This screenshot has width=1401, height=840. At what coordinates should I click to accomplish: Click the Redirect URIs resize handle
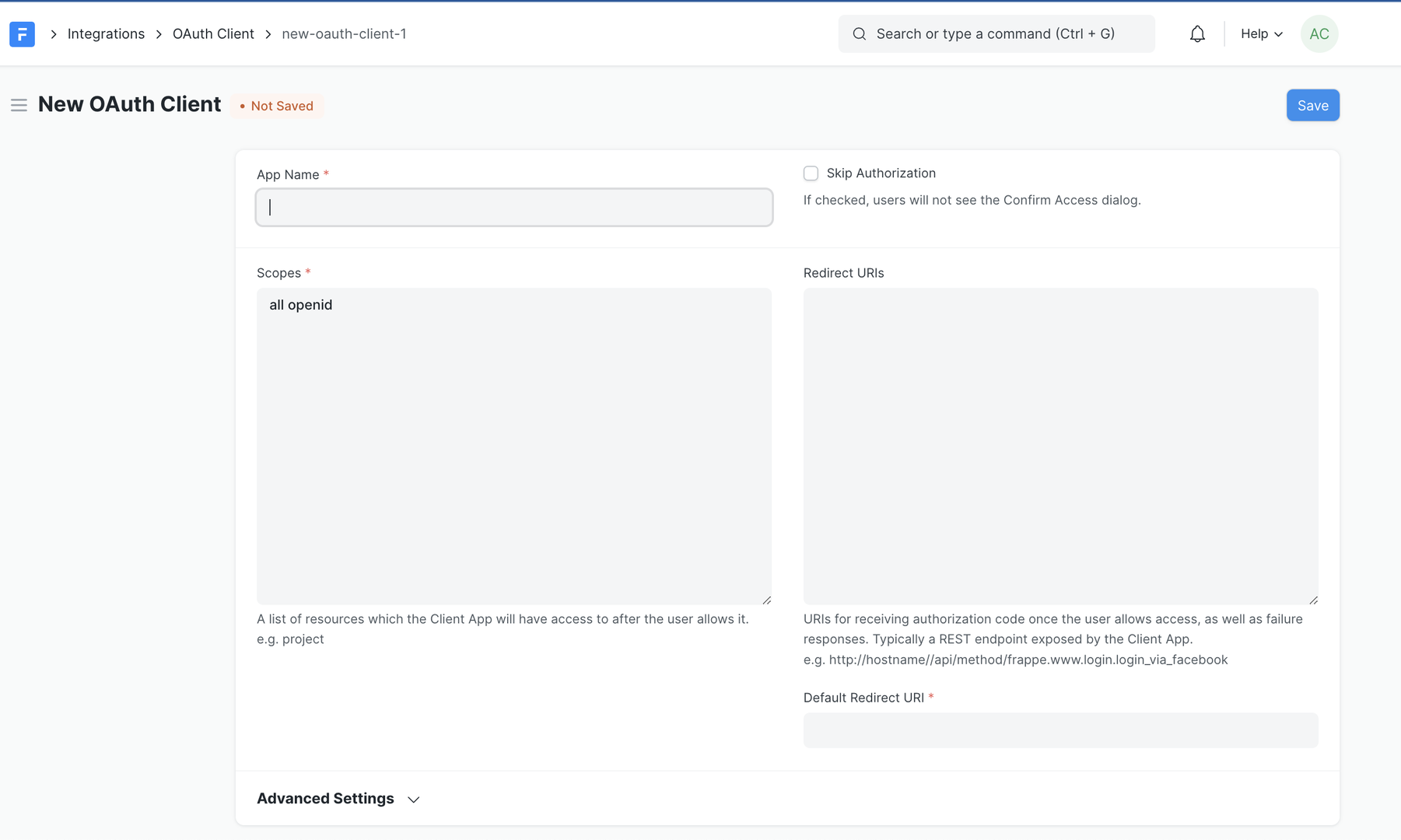(x=1313, y=598)
